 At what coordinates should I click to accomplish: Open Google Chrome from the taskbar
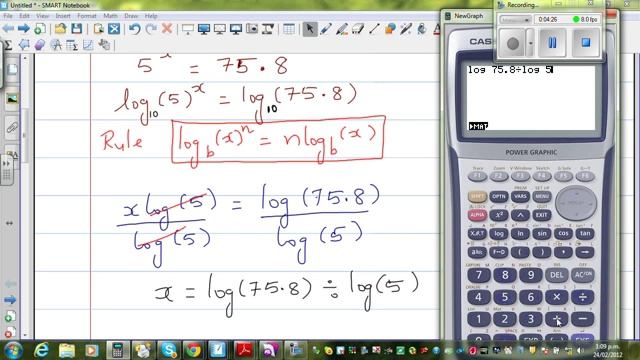pyautogui.click(x=193, y=350)
